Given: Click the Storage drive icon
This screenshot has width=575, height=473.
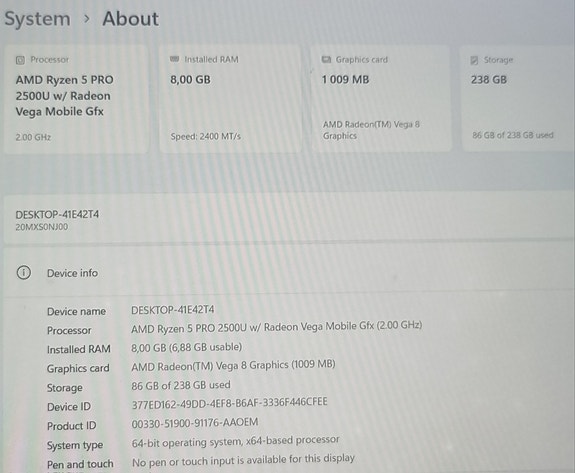Looking at the screenshot, I should [474, 60].
